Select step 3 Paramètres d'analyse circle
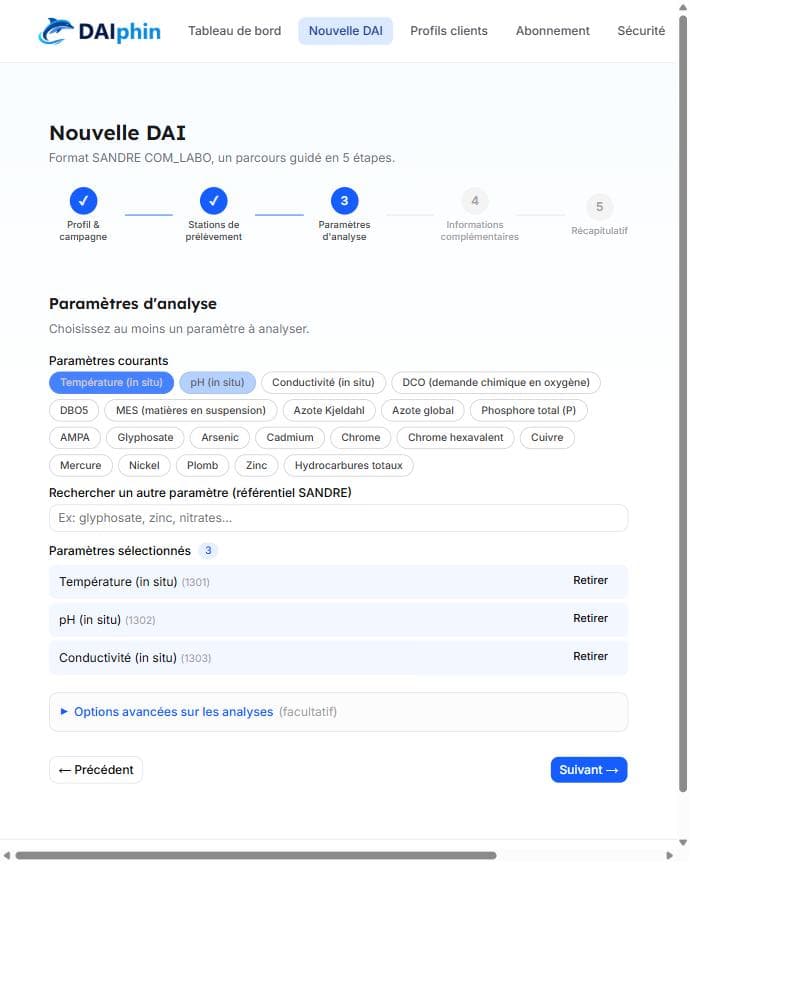This screenshot has width=800, height=1000. tap(344, 201)
